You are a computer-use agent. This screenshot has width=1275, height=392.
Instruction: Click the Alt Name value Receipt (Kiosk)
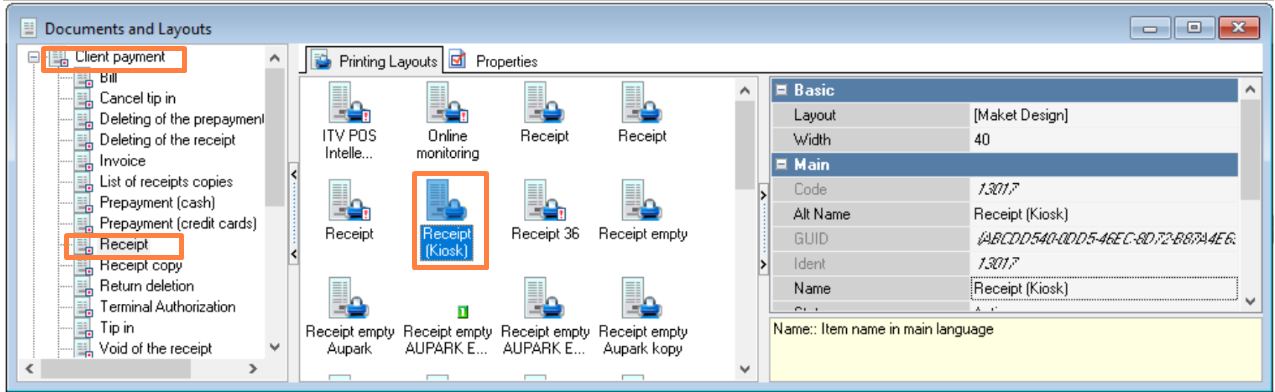[x=1104, y=214]
